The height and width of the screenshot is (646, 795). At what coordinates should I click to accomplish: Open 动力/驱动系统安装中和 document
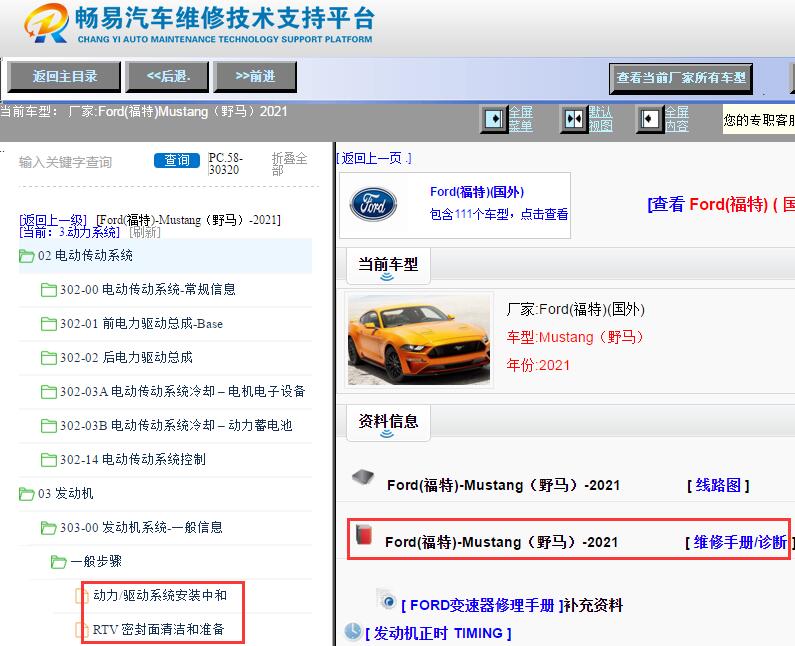160,595
